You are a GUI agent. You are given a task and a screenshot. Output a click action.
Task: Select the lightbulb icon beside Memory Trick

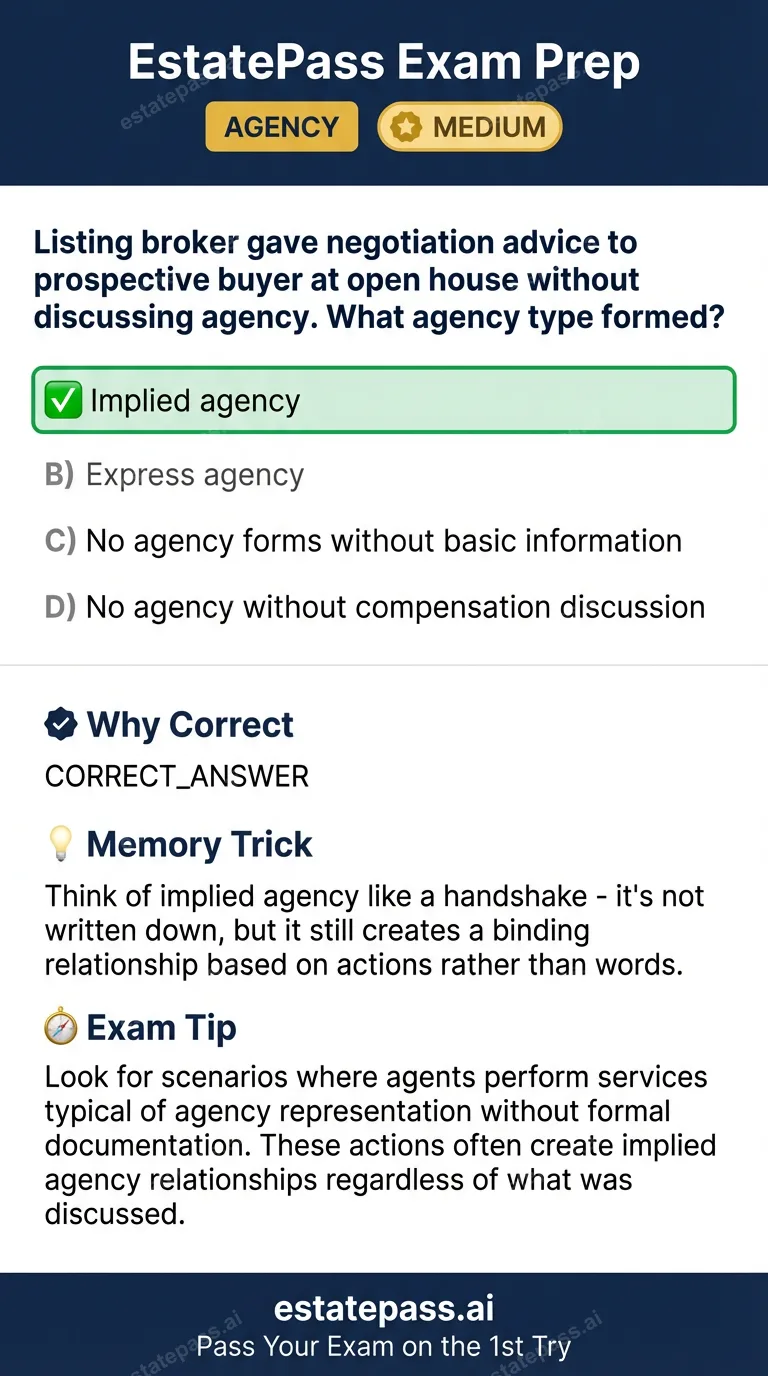click(60, 843)
